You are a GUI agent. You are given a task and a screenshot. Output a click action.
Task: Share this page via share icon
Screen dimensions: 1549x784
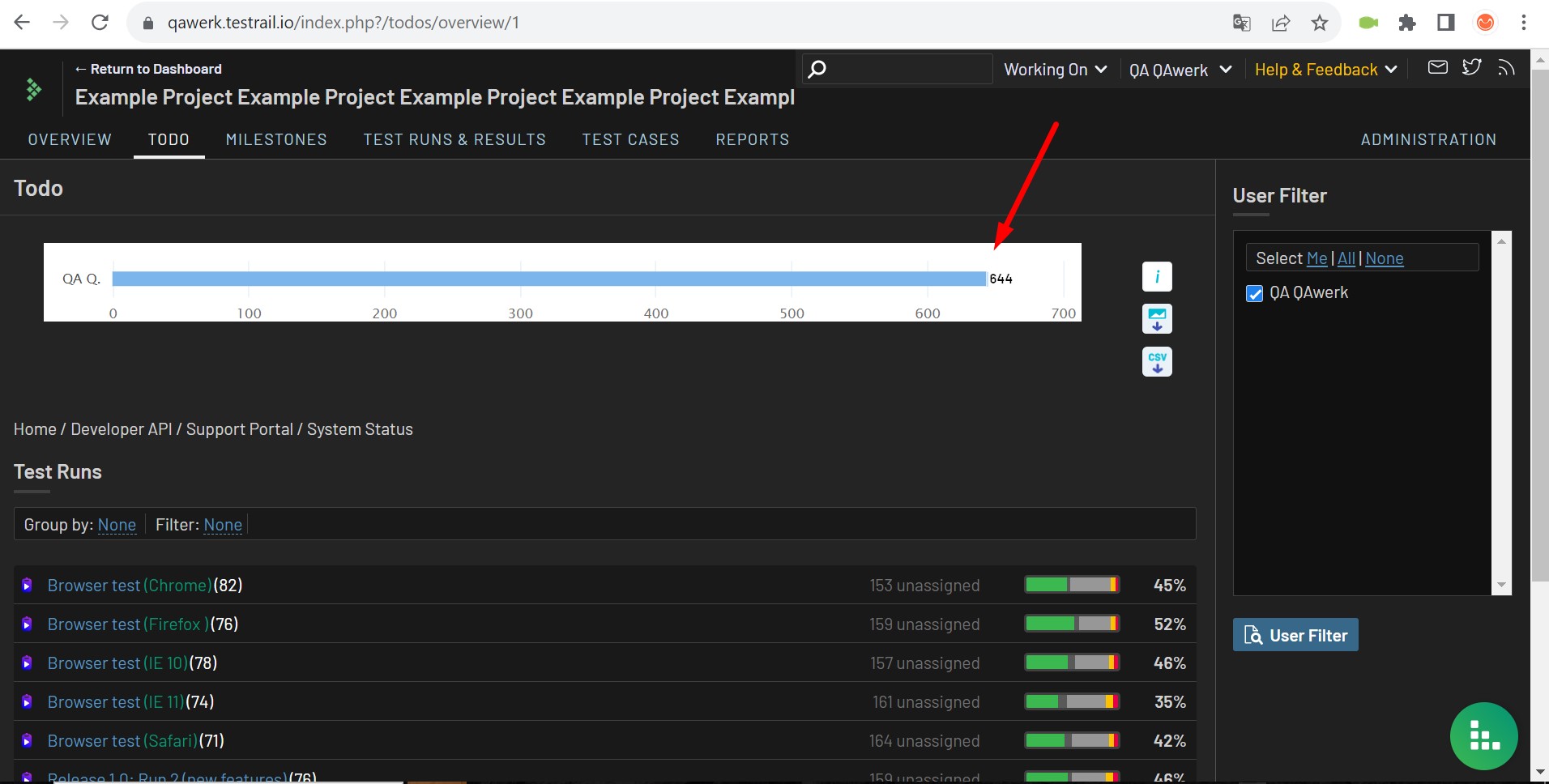[x=1281, y=23]
